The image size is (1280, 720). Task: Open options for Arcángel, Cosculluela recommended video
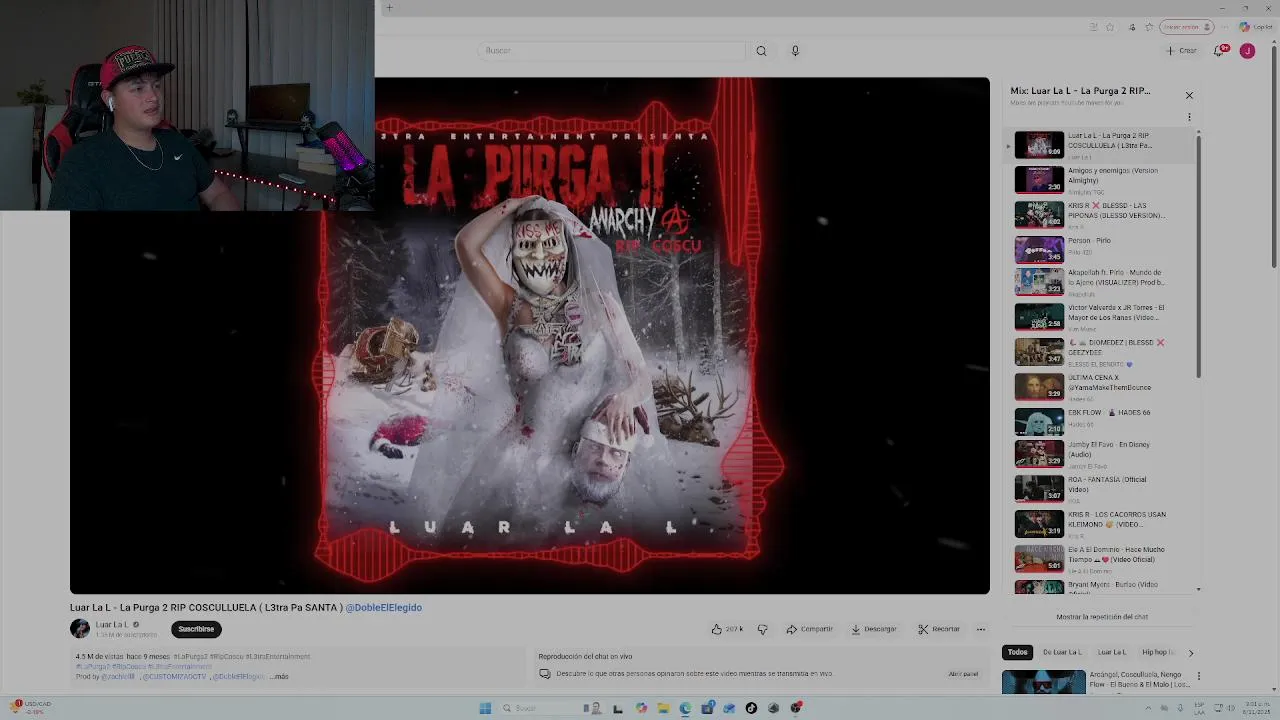(x=1199, y=676)
